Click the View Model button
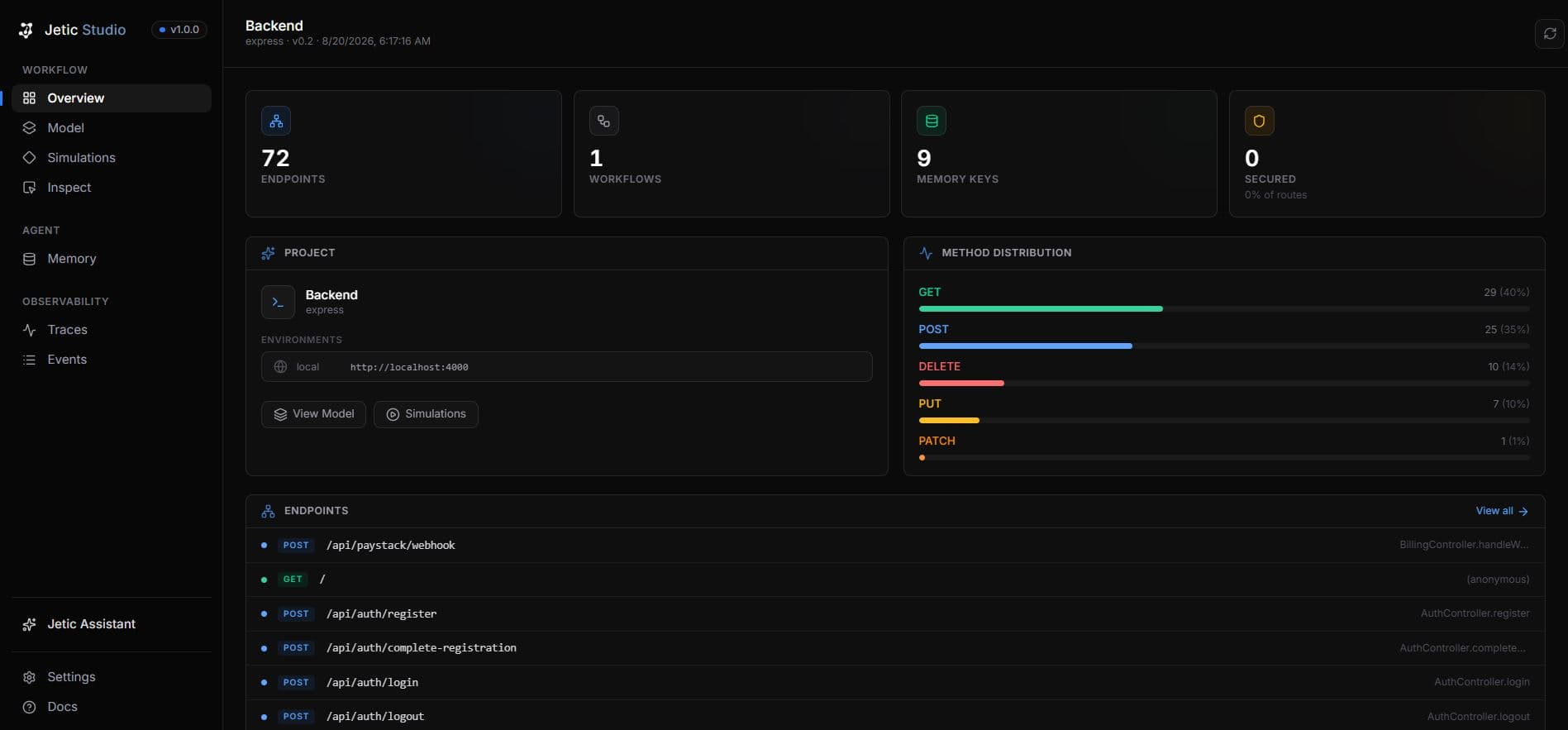Image resolution: width=1568 pixels, height=730 pixels. pos(313,414)
